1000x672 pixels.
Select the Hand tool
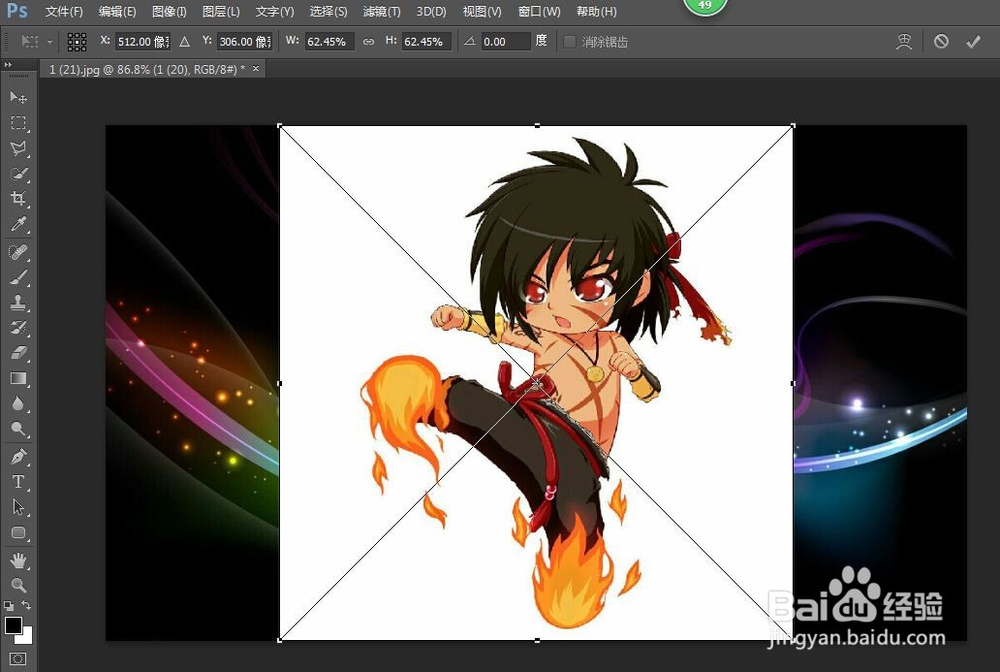coord(18,560)
